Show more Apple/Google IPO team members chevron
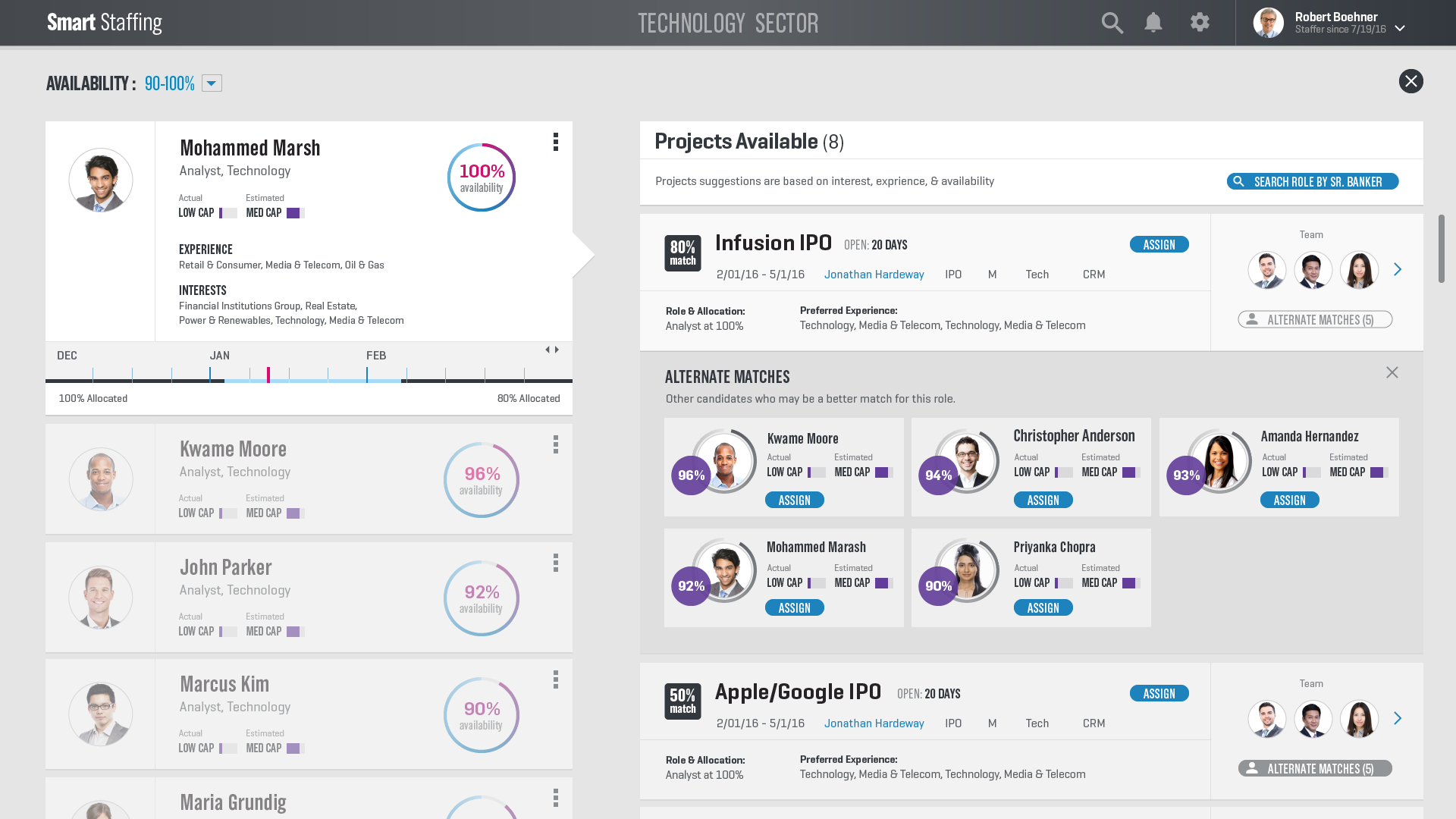Screen dimensions: 1456x819 [1398, 718]
